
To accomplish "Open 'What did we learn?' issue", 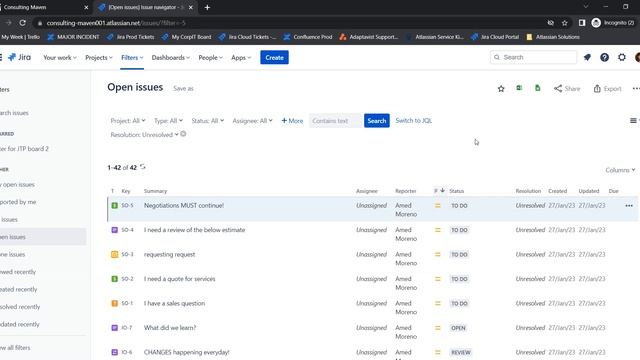I will [x=170, y=328].
